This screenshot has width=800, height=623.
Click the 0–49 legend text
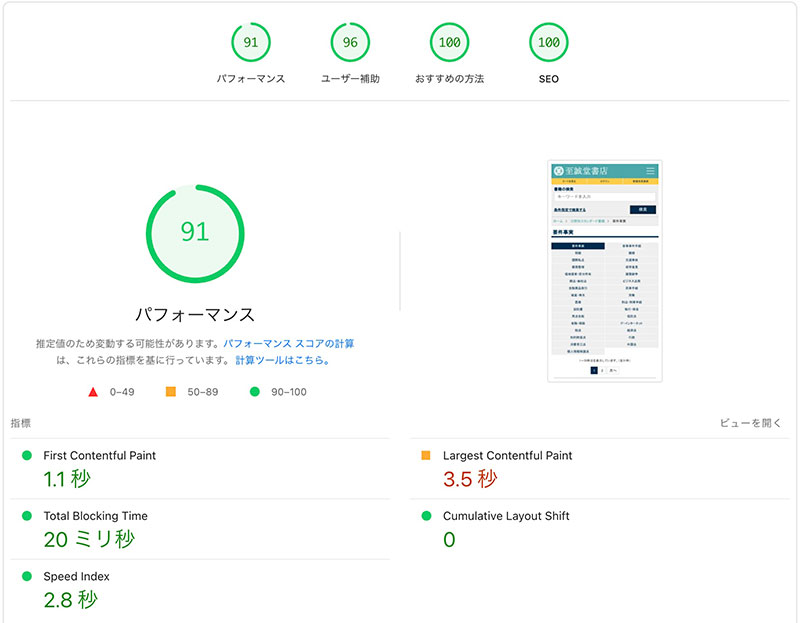pos(122,392)
